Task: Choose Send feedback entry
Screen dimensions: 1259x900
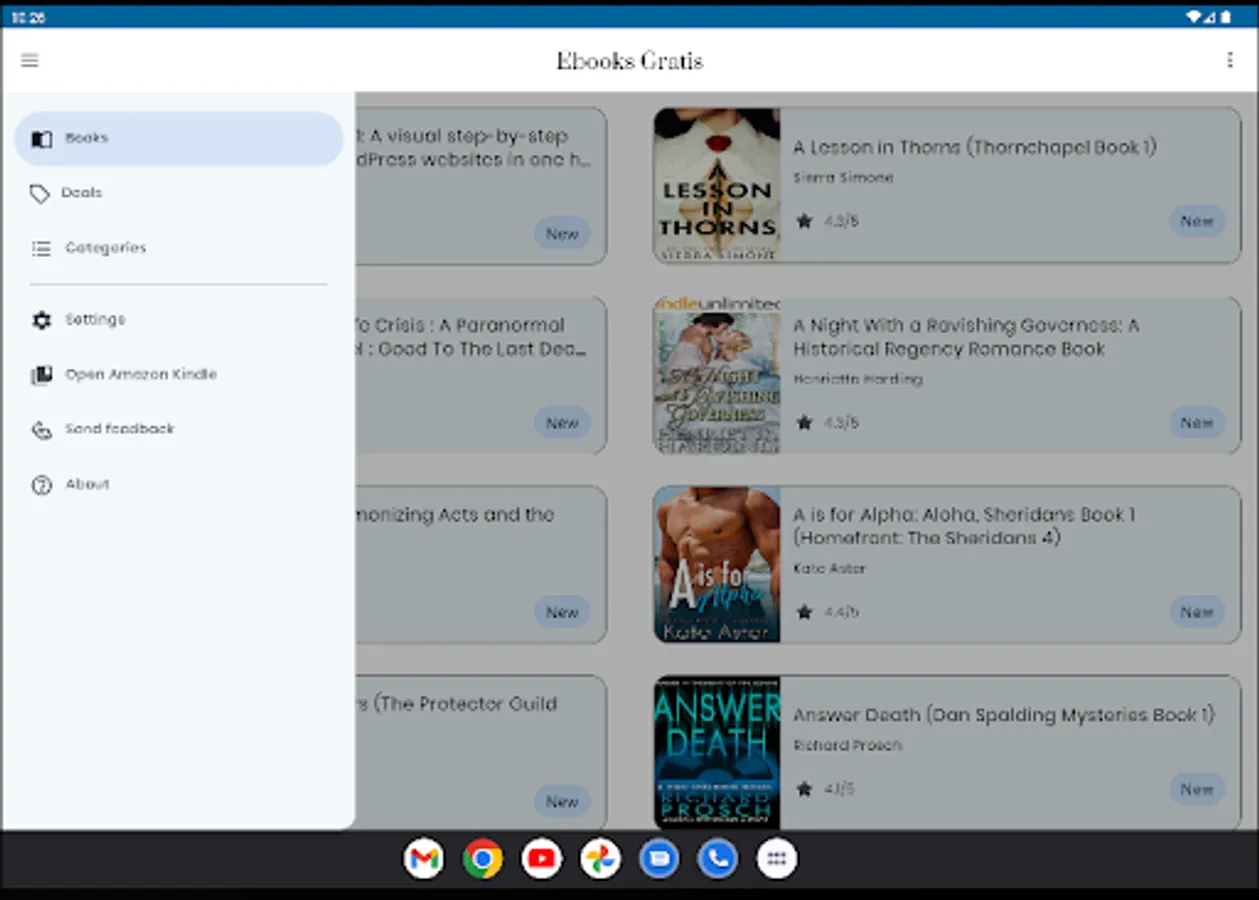Action: [x=119, y=429]
